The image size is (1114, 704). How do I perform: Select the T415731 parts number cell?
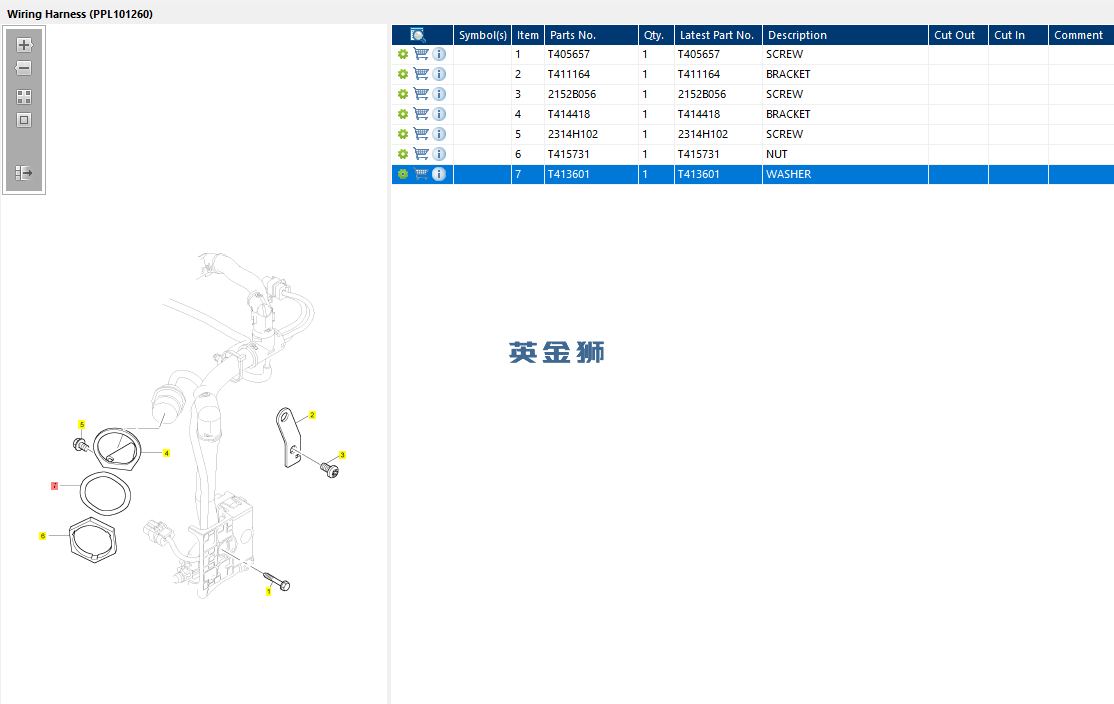[x=591, y=153]
